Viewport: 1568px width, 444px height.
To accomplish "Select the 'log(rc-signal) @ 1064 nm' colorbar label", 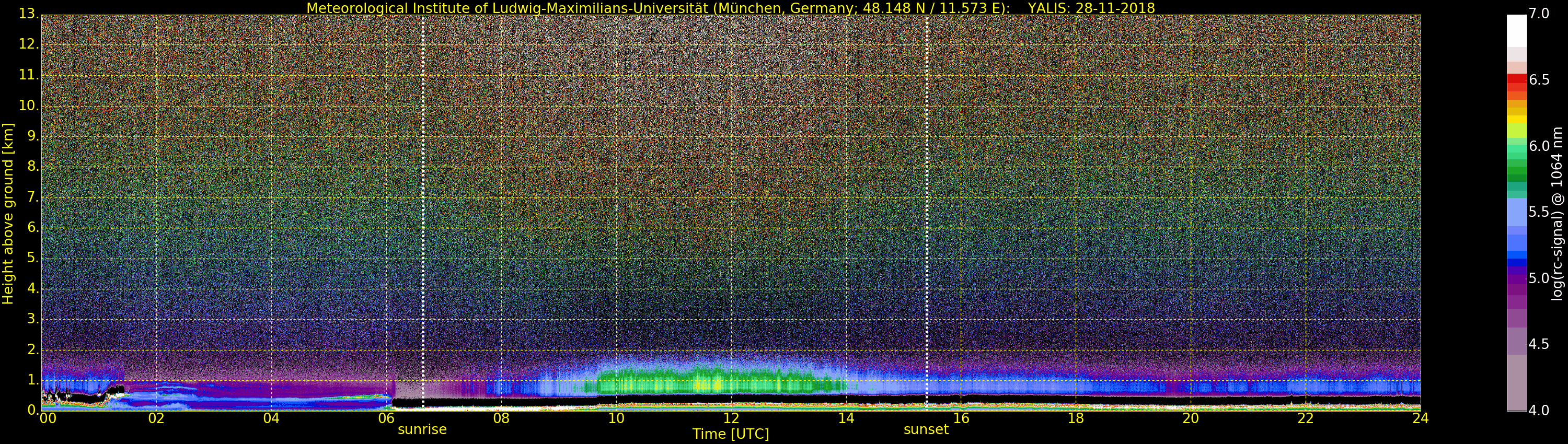I will click(x=1557, y=213).
